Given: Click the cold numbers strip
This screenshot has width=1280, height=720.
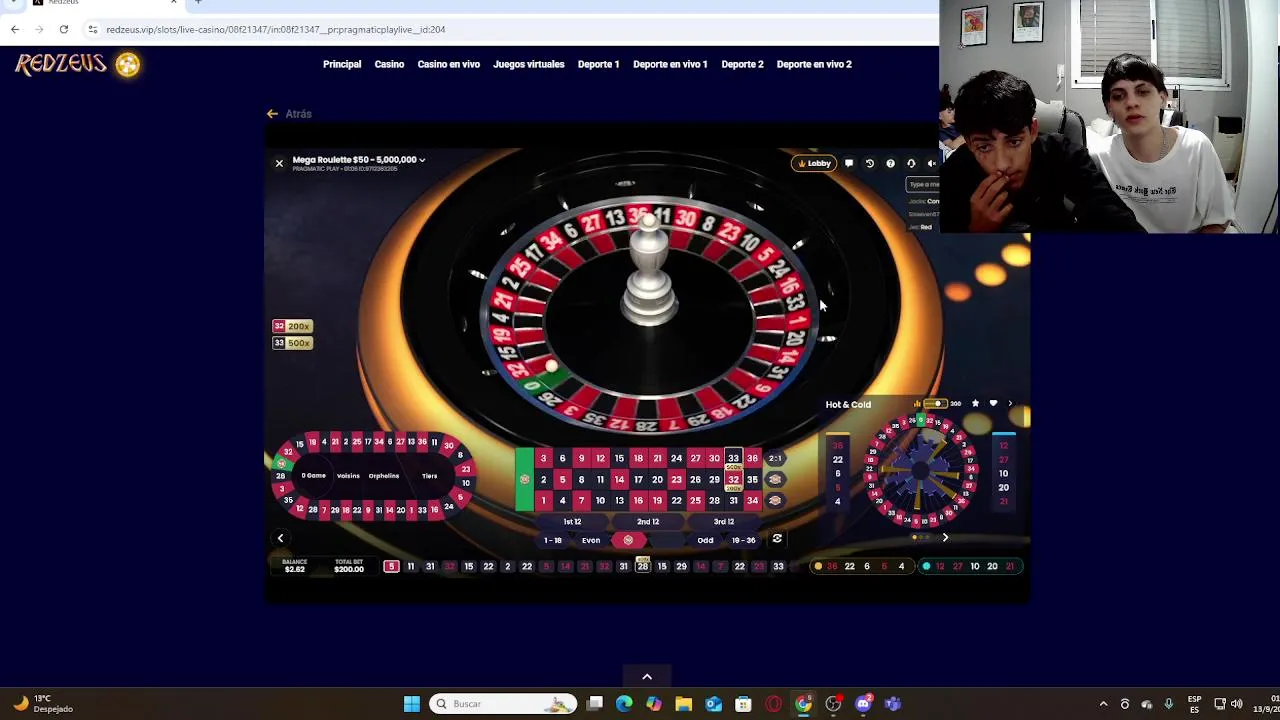Looking at the screenshot, I should click(x=969, y=567).
